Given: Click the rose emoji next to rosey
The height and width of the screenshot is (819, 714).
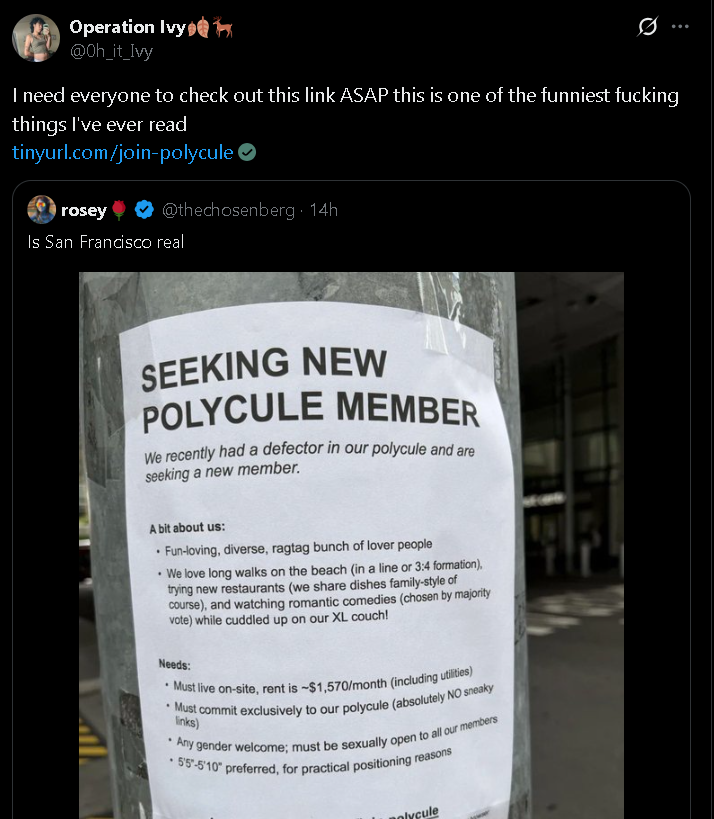Looking at the screenshot, I should (119, 210).
